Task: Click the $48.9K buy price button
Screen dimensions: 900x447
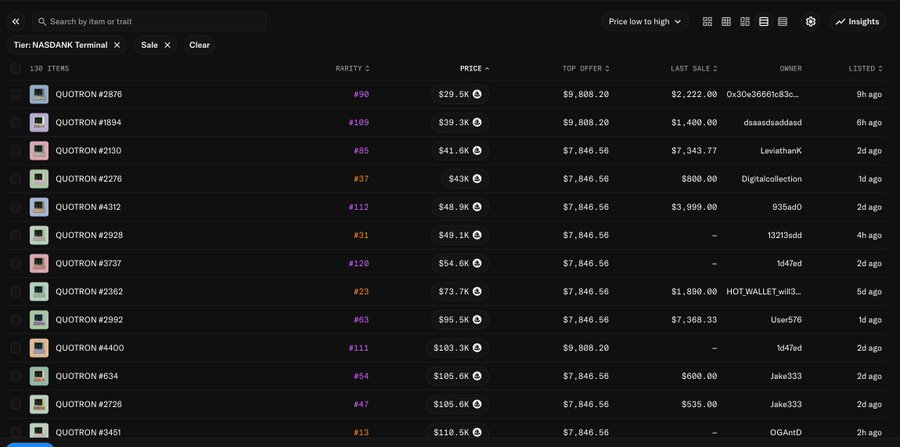Action: pyautogui.click(x=460, y=207)
